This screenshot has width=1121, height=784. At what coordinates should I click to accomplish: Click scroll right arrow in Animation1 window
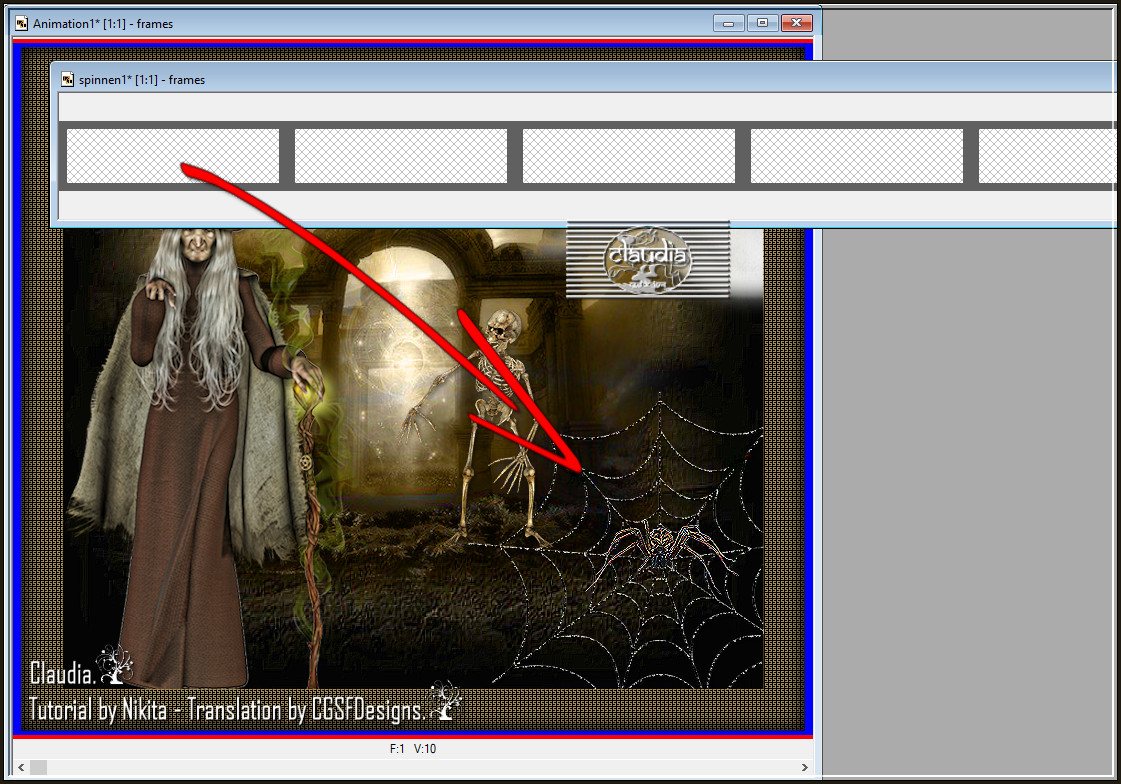pyautogui.click(x=804, y=767)
